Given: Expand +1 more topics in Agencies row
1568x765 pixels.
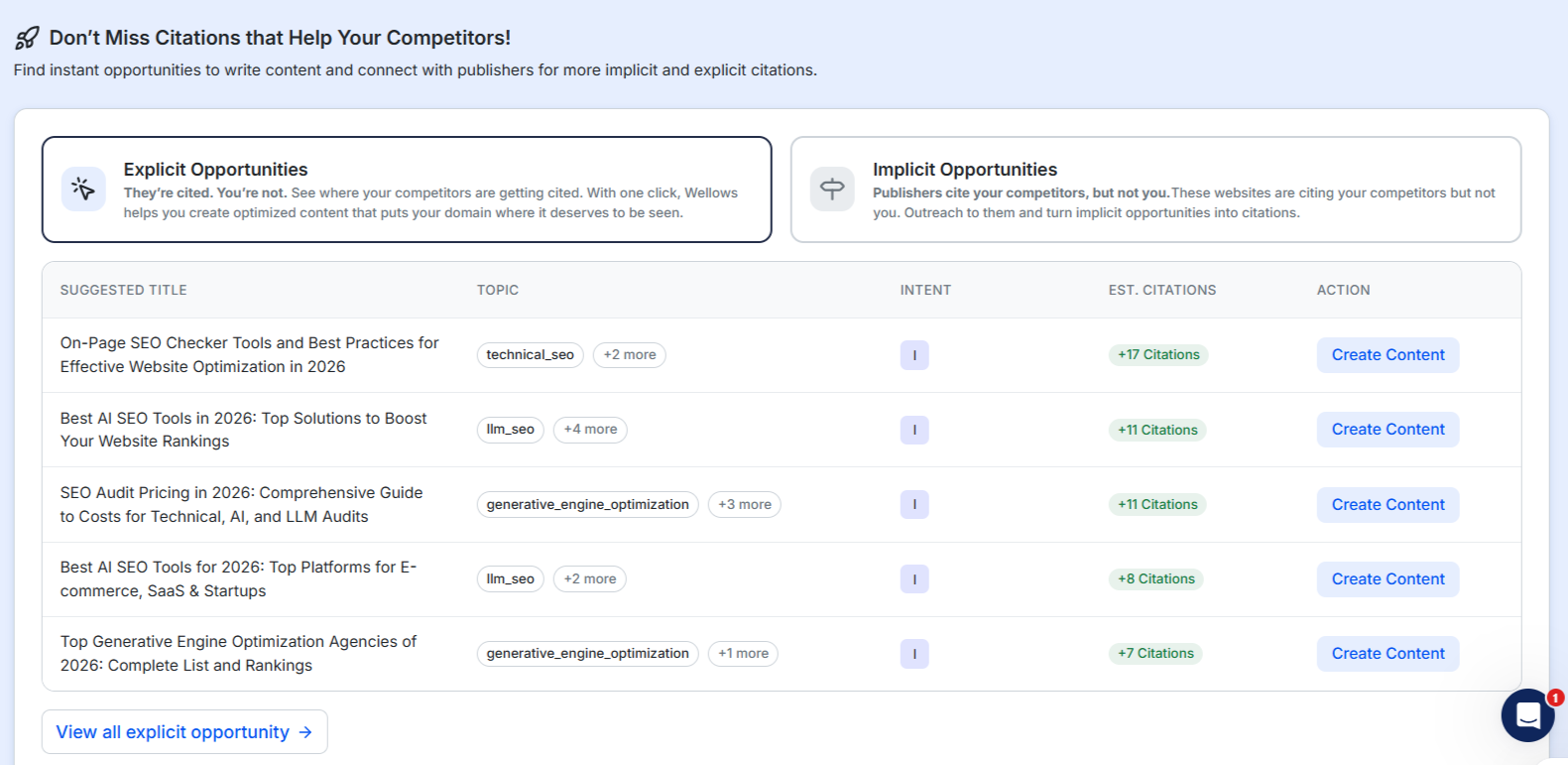Looking at the screenshot, I should (x=742, y=654).
